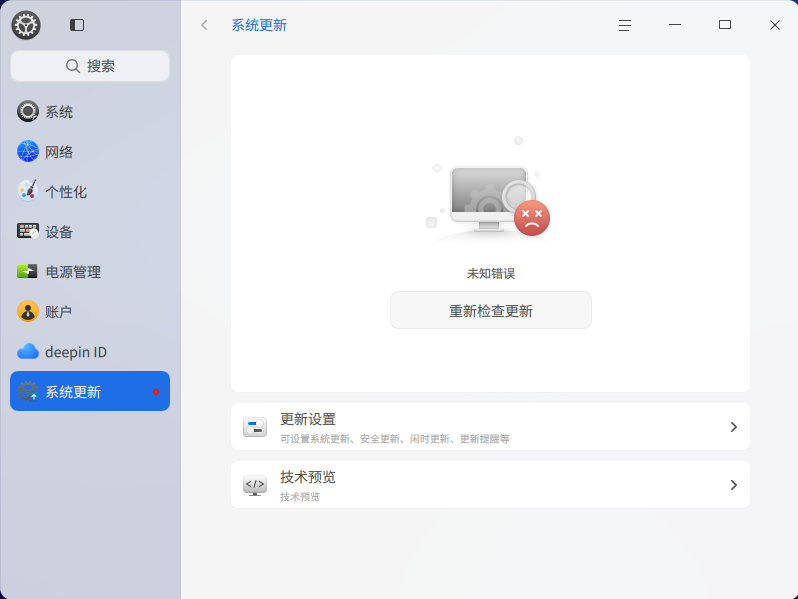
Task: Click the red notification dot on 系统更新
Action: point(156,392)
